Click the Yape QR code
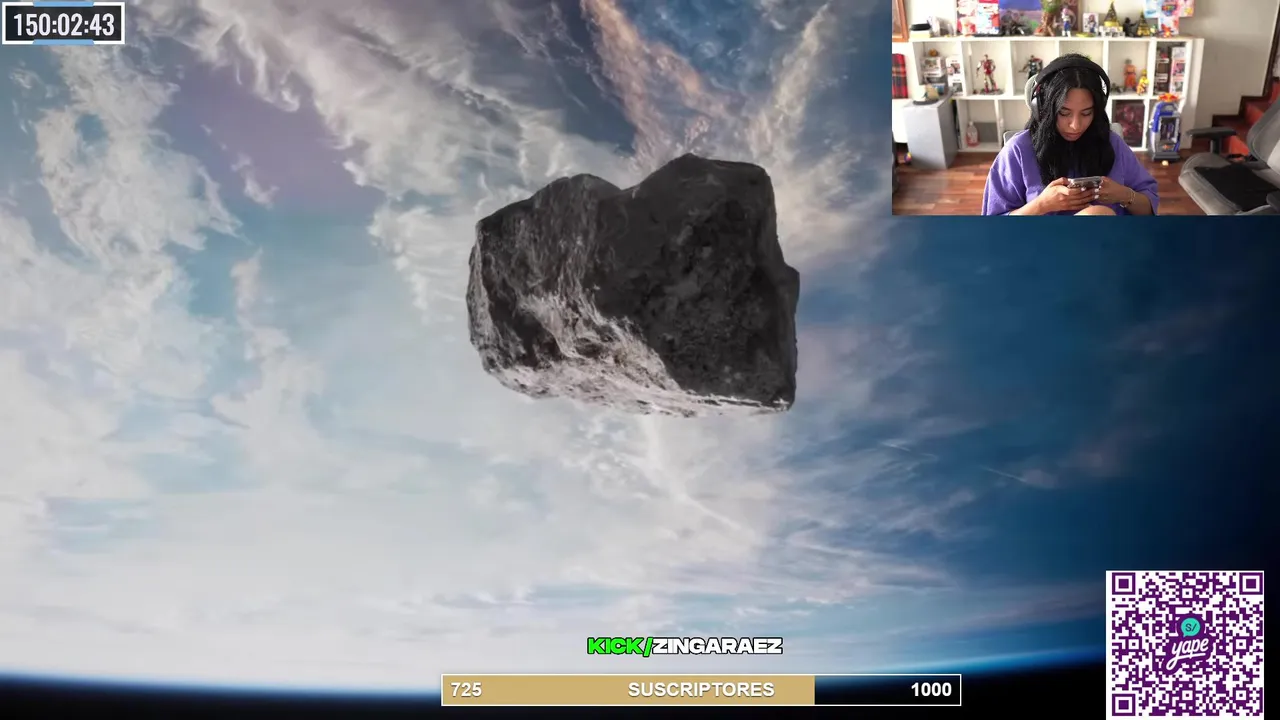 point(1185,644)
